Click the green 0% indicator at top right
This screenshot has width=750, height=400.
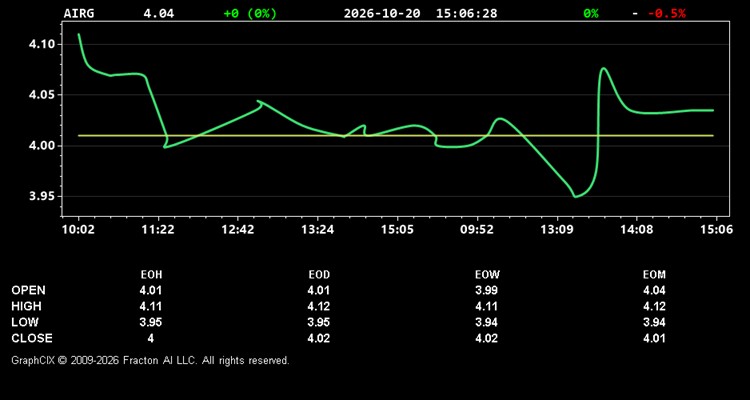tap(591, 13)
